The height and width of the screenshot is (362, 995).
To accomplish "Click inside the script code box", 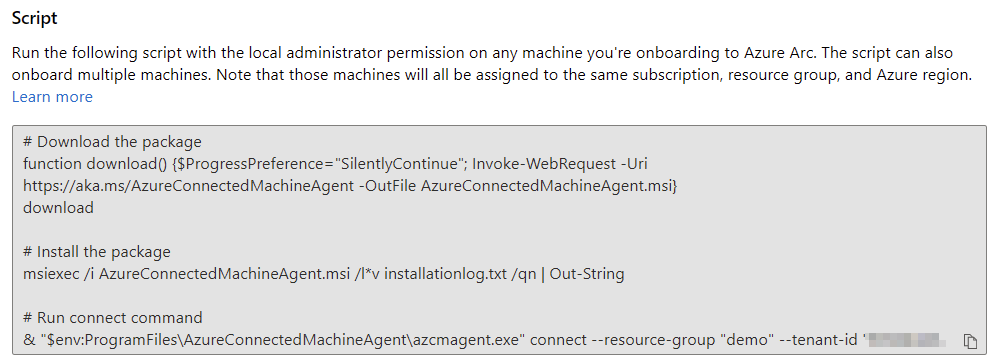I will coord(499,240).
